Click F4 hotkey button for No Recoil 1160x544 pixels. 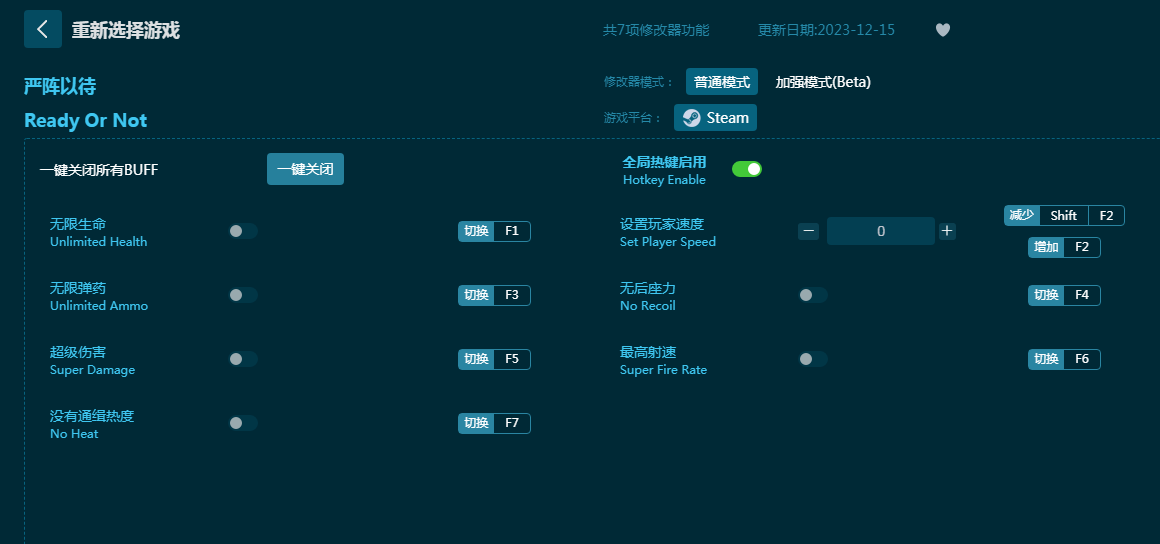tap(1065, 295)
